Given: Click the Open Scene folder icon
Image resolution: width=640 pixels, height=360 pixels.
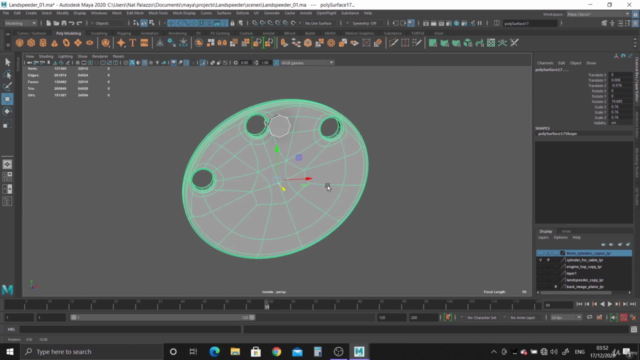Looking at the screenshot, I should point(56,23).
